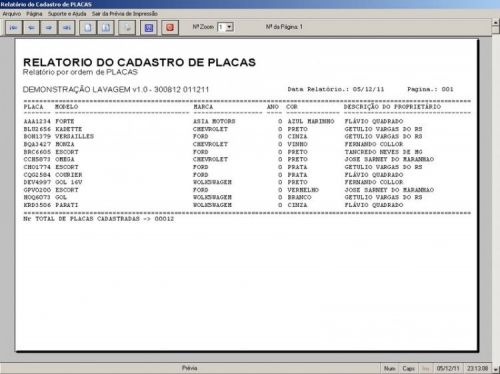The height and width of the screenshot is (374, 500).
Task: Click plate AAA1234 in the report
Action: 37,121
